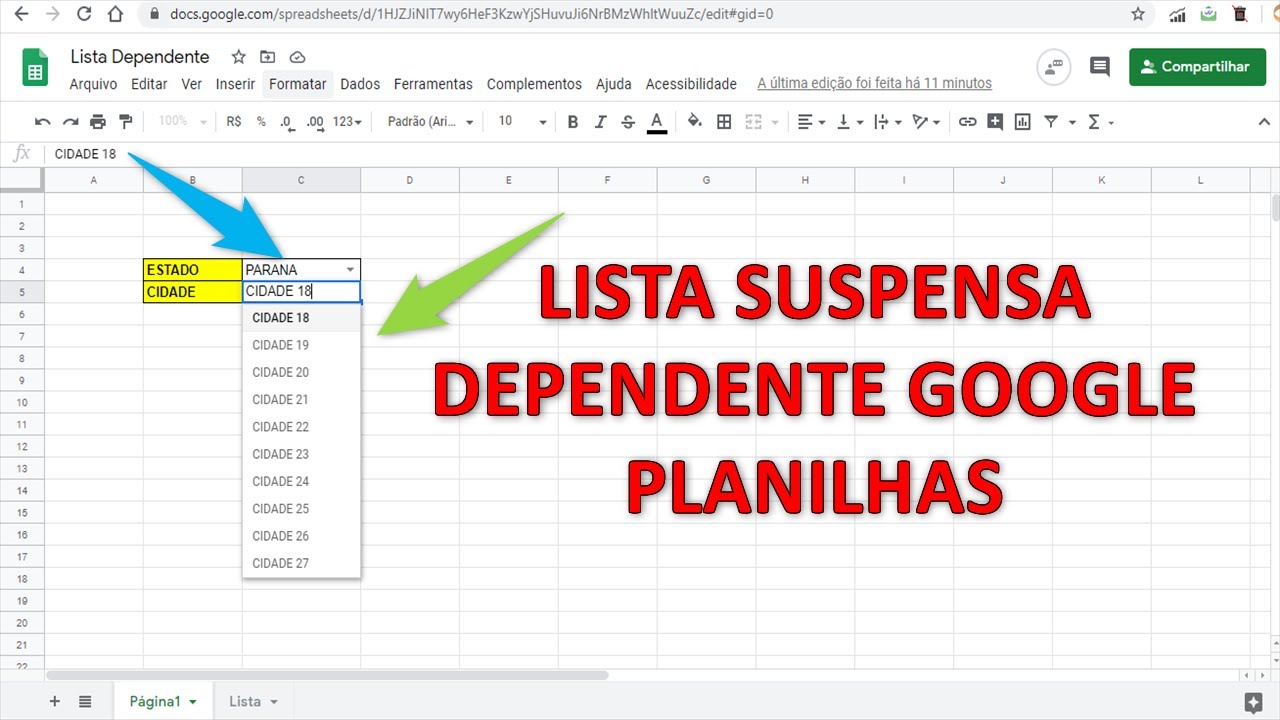Select the Página1 sheet tab
Image resolution: width=1280 pixels, height=720 pixels.
coord(163,701)
